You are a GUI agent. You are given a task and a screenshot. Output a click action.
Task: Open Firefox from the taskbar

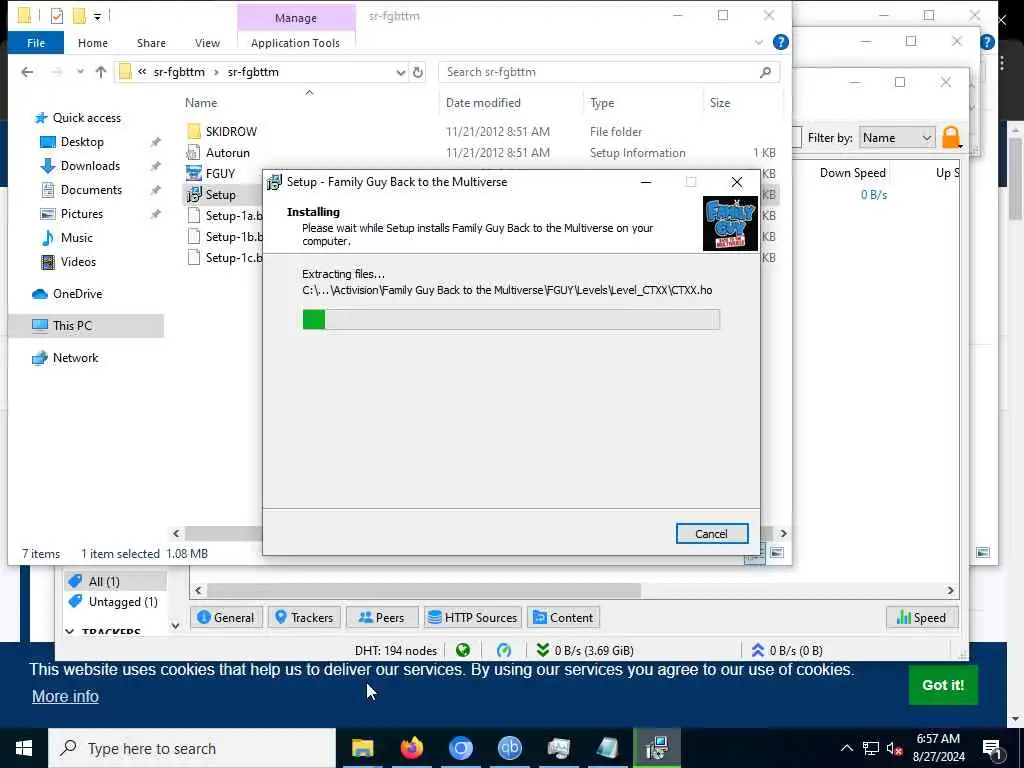(x=411, y=748)
